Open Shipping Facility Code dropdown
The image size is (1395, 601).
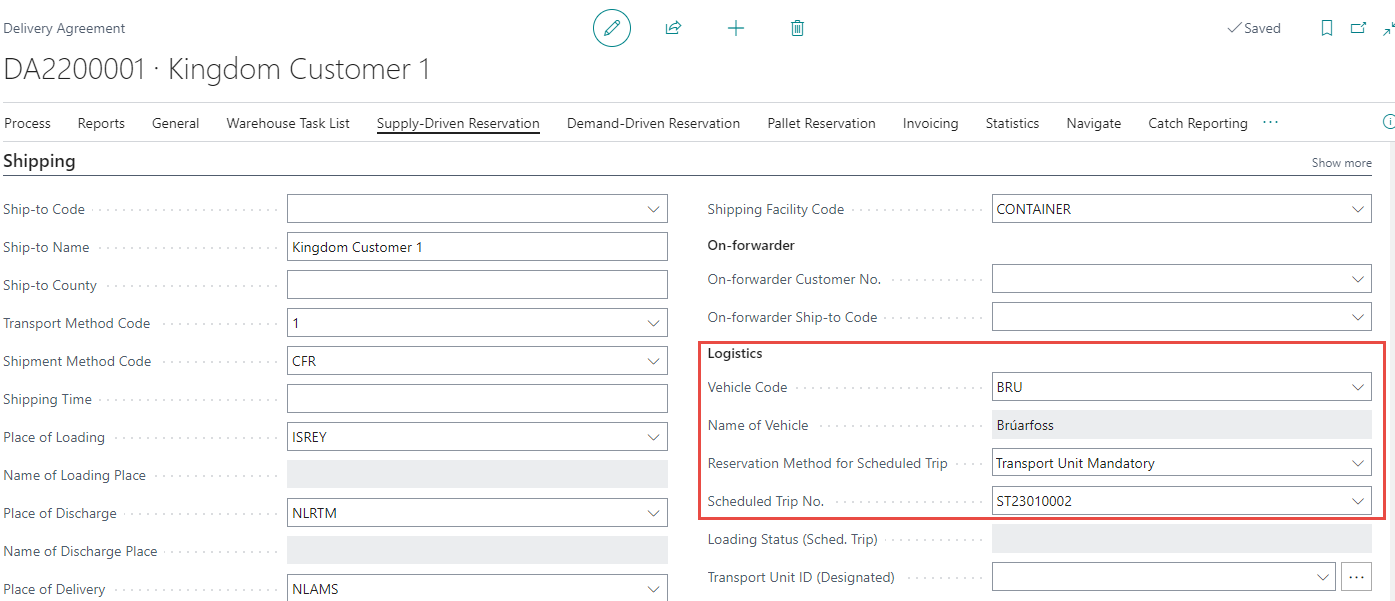tap(1357, 209)
